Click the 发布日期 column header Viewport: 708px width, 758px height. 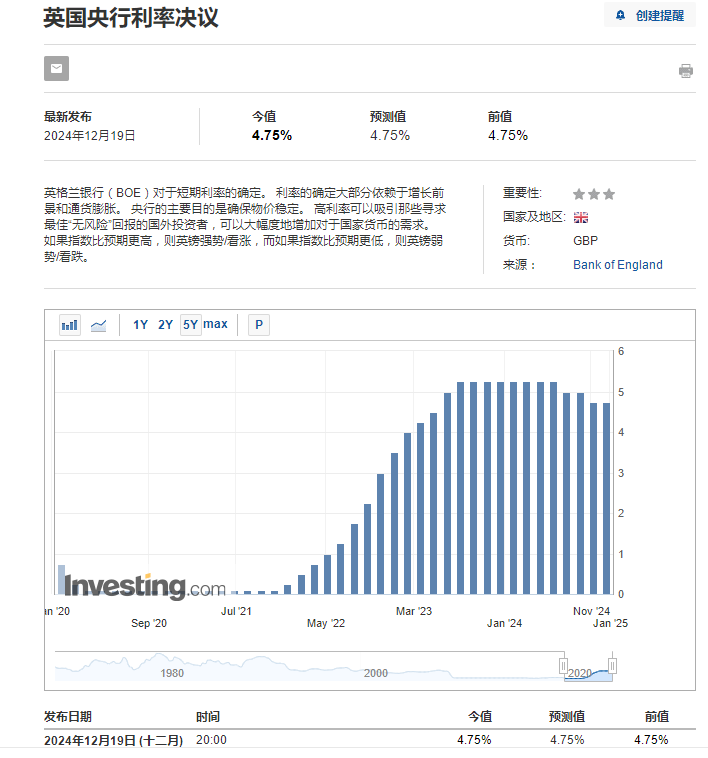coord(68,716)
